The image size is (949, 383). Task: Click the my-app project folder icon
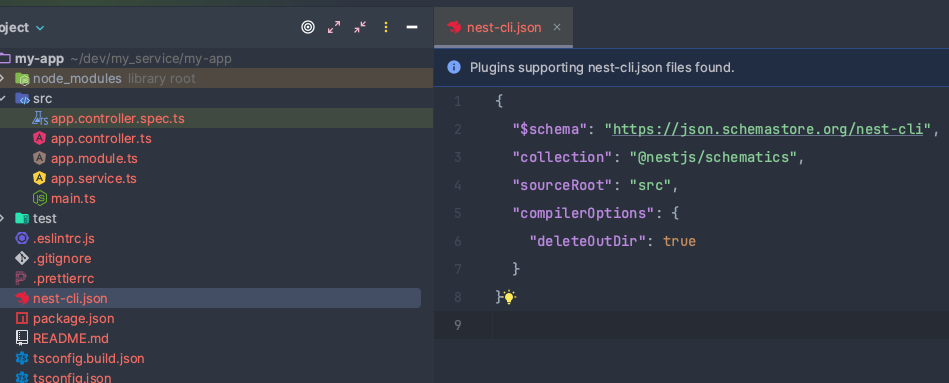tap(5, 59)
